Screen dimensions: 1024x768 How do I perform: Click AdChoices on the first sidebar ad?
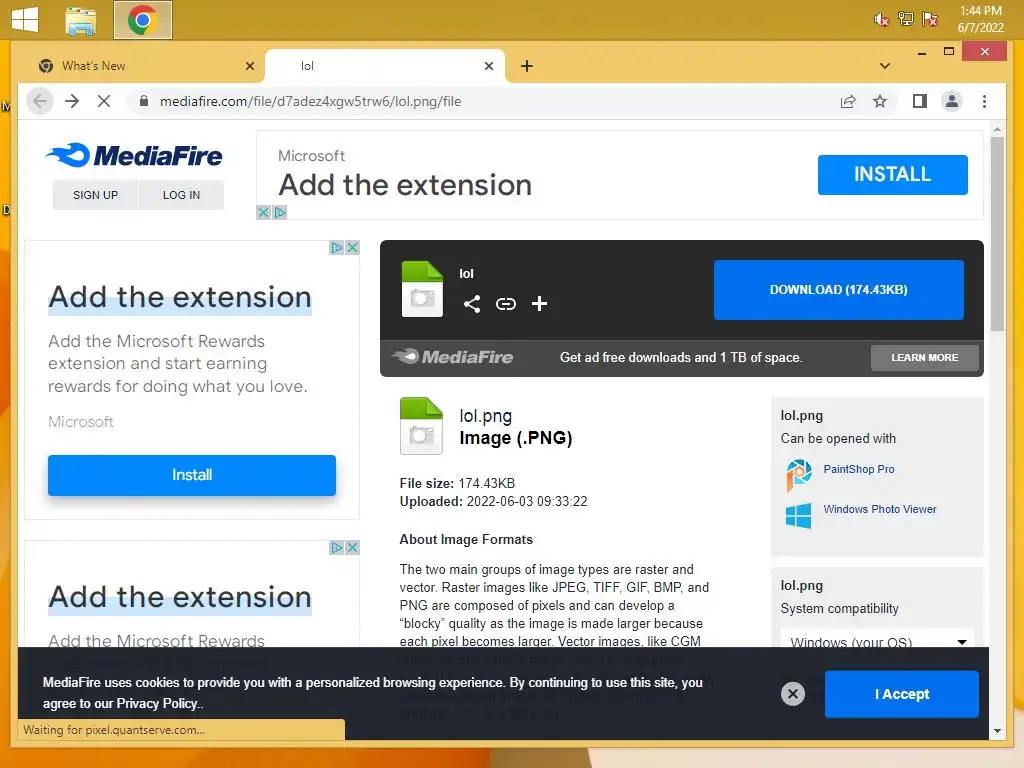pyautogui.click(x=336, y=248)
